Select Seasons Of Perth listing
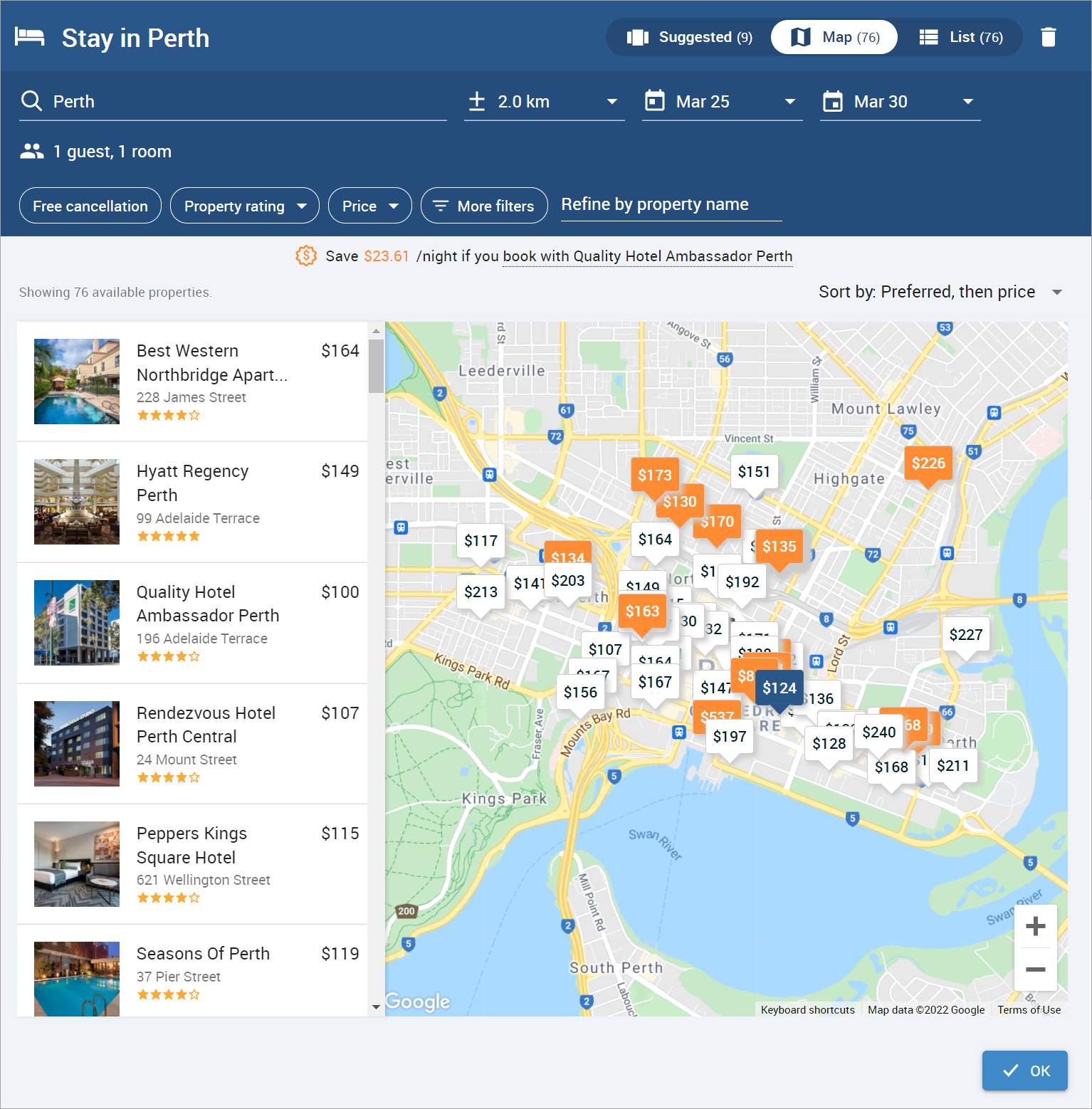 point(192,971)
